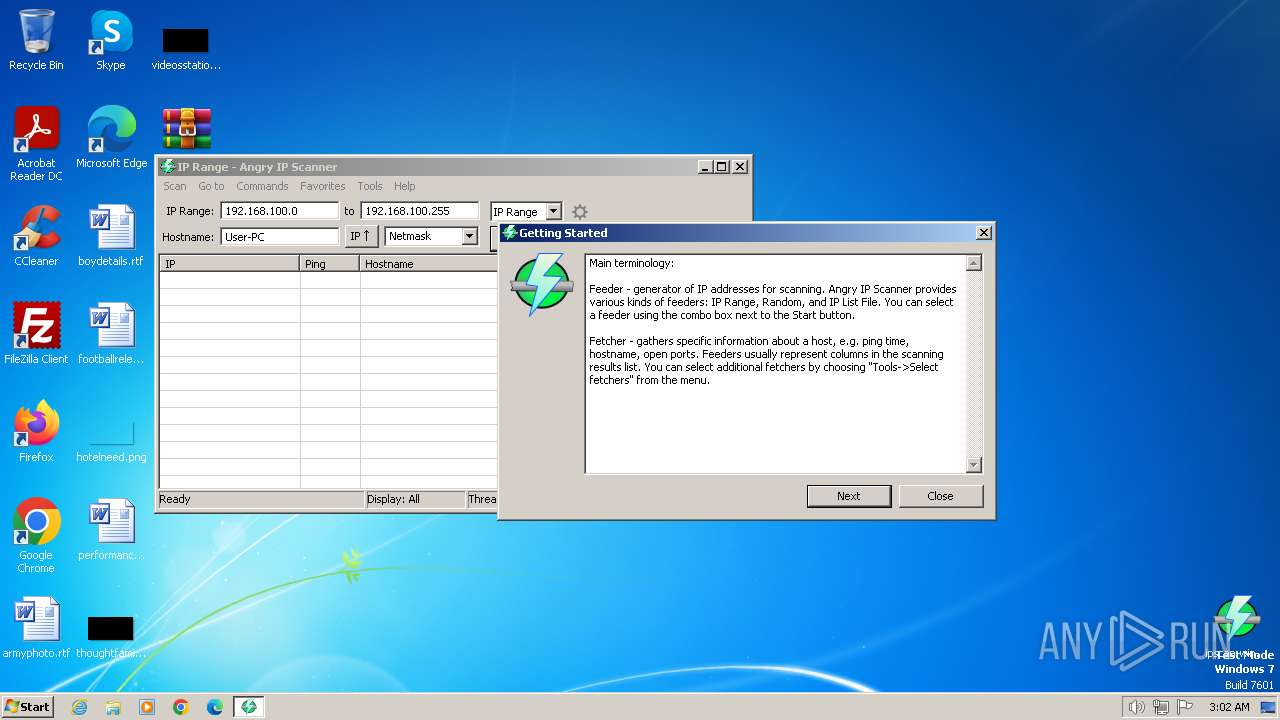
Task: Minimize the Angry IP Scanner window
Action: 705,167
